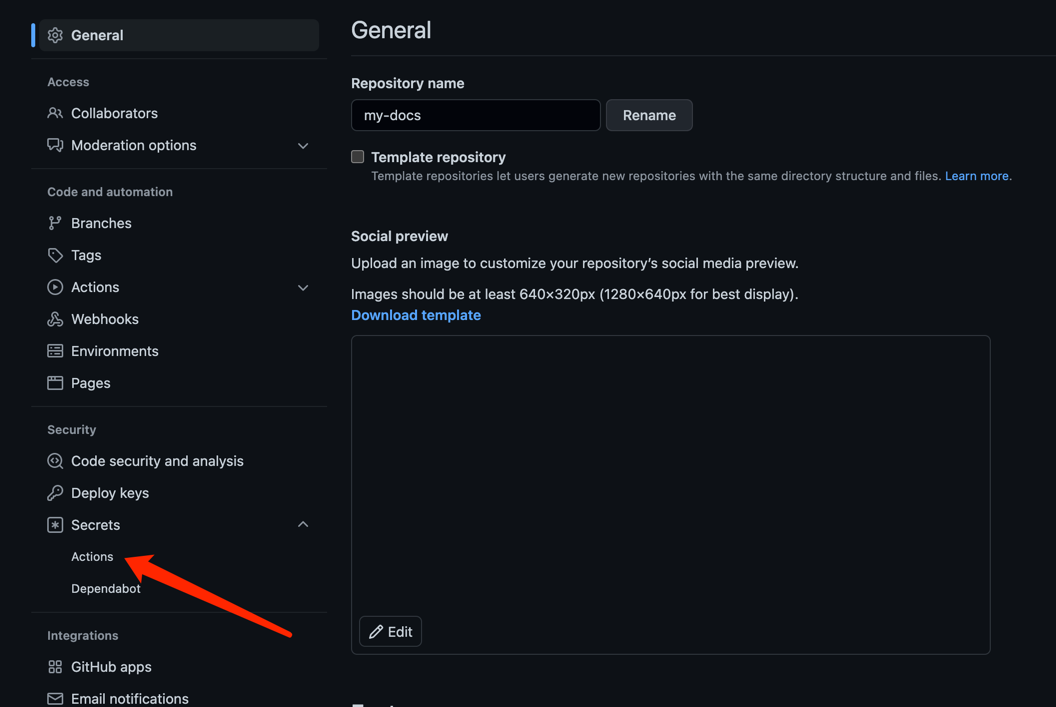Open Dependabot under Secrets
Viewport: 1056px width, 707px height.
pyautogui.click(x=106, y=588)
